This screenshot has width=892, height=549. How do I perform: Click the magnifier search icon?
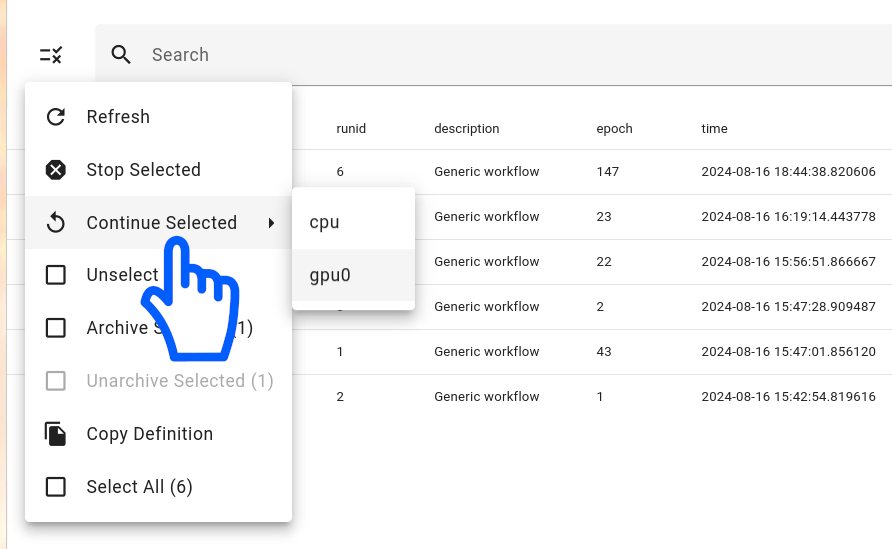pos(121,55)
